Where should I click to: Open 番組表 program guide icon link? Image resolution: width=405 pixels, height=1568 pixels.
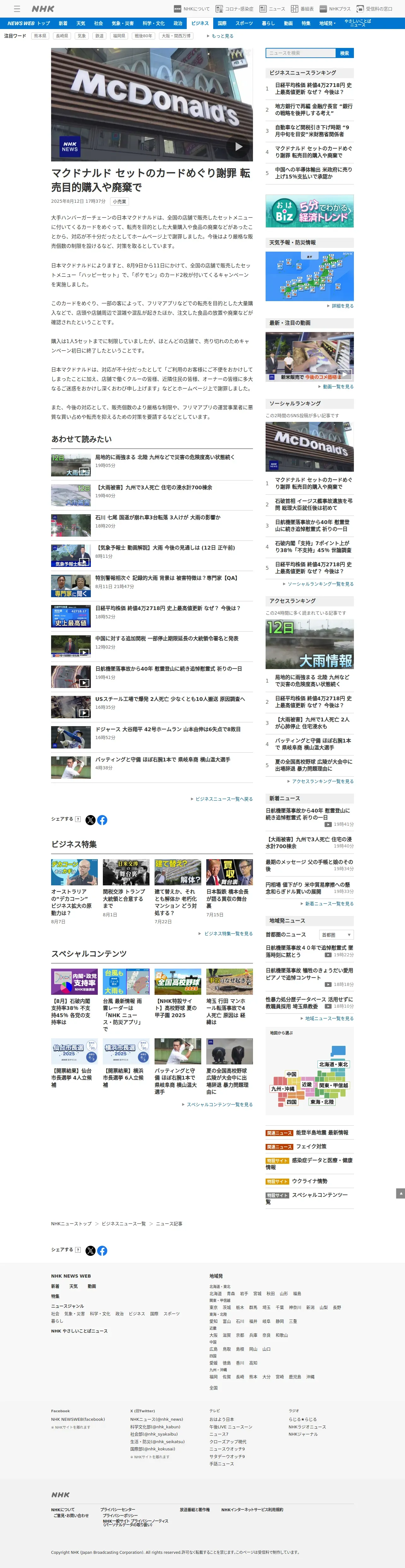tap(303, 9)
